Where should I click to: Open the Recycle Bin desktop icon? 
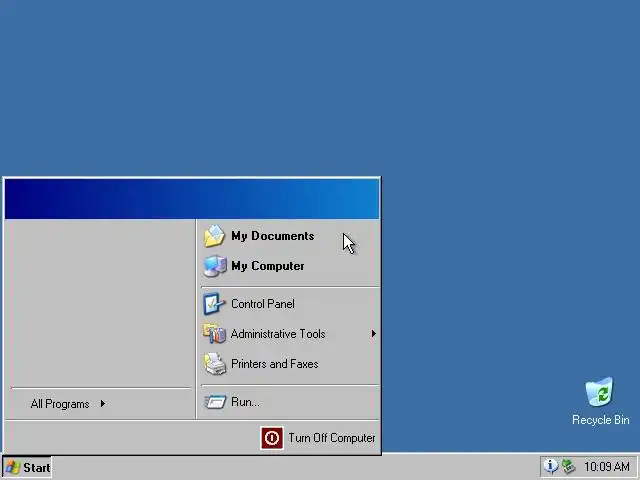pos(599,392)
